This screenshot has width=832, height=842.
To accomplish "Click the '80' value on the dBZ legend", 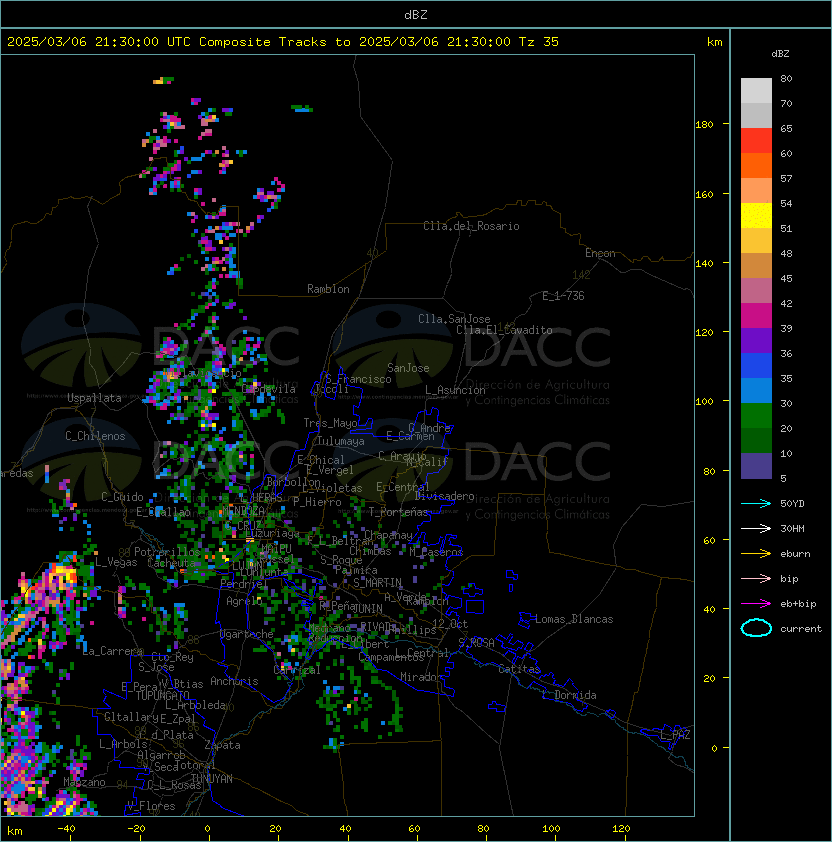I will [786, 78].
